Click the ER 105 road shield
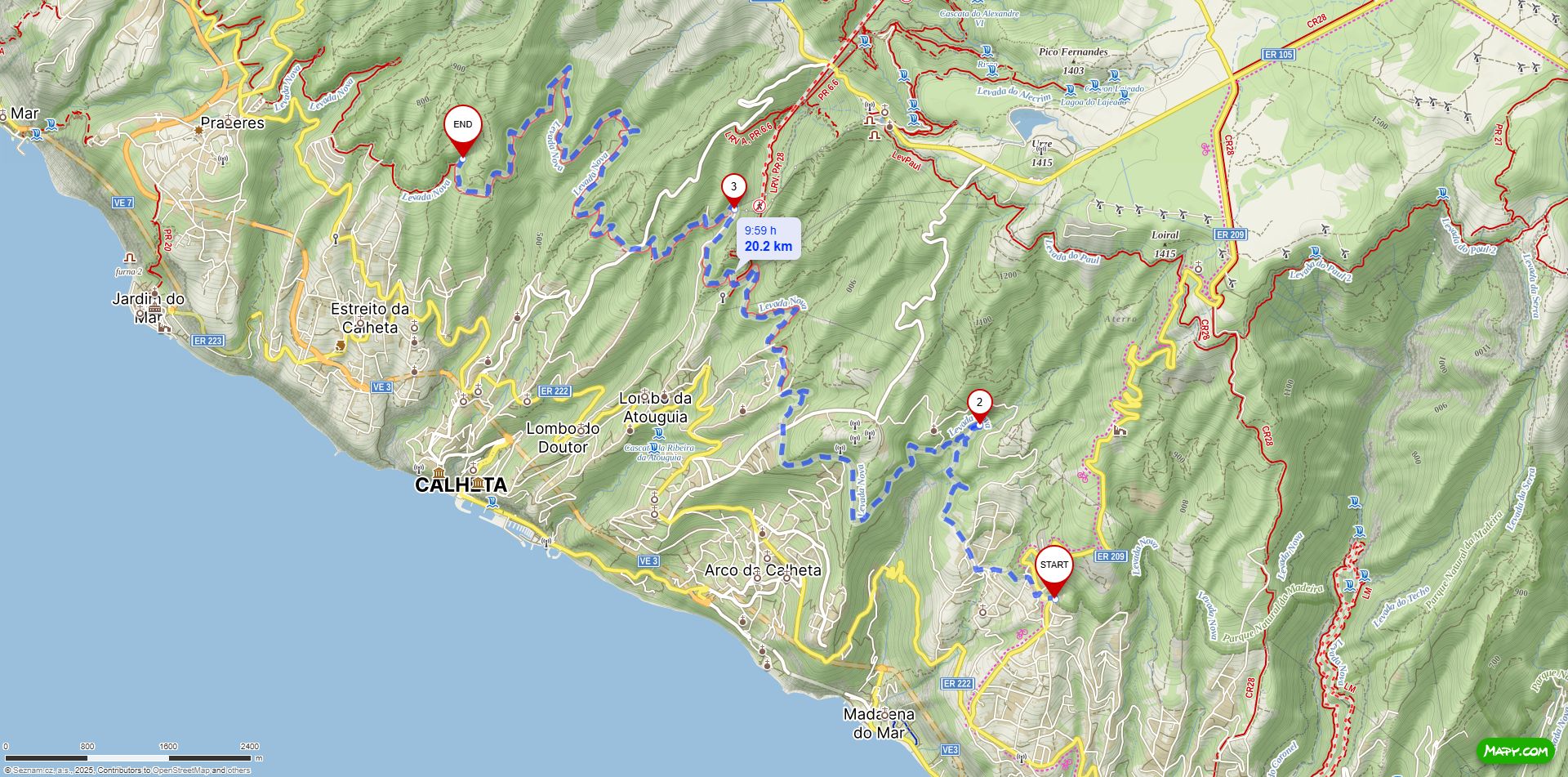1568x777 pixels. click(1279, 55)
